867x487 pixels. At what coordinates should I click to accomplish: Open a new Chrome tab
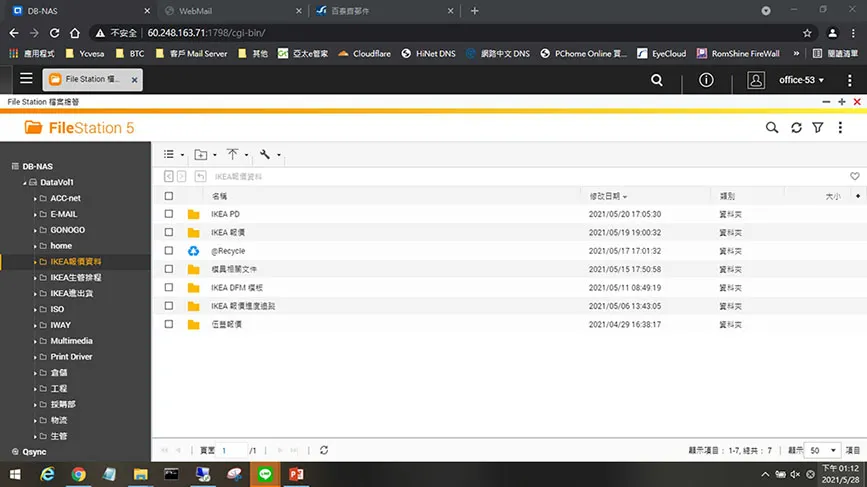474,11
